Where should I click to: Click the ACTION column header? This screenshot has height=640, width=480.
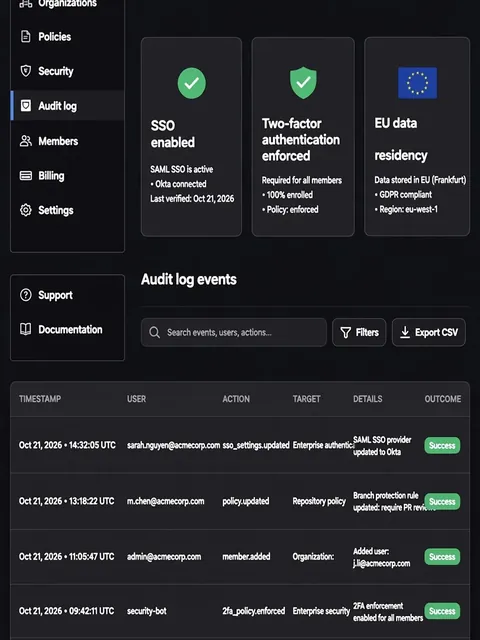236,399
